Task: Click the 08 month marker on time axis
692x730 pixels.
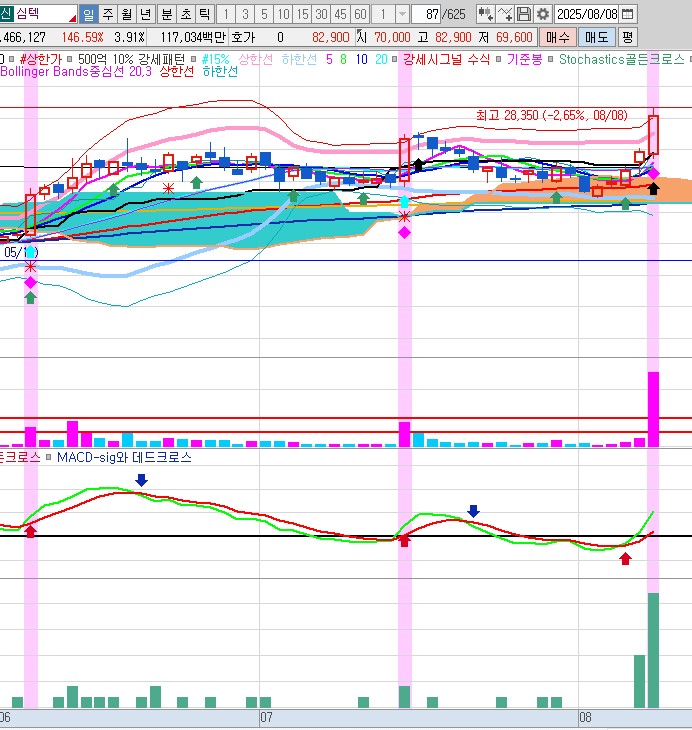Action: click(585, 717)
